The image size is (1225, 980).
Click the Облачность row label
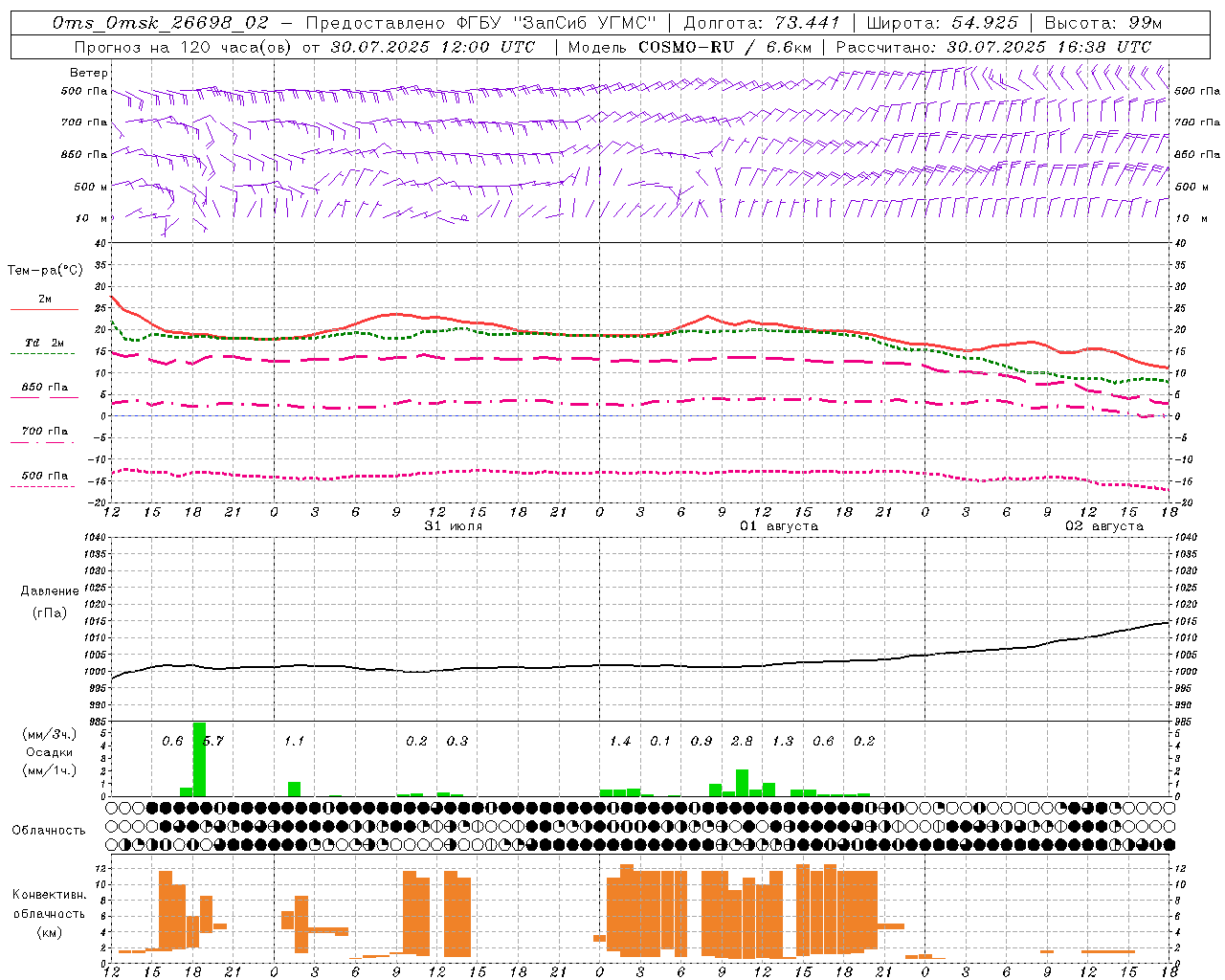[49, 831]
